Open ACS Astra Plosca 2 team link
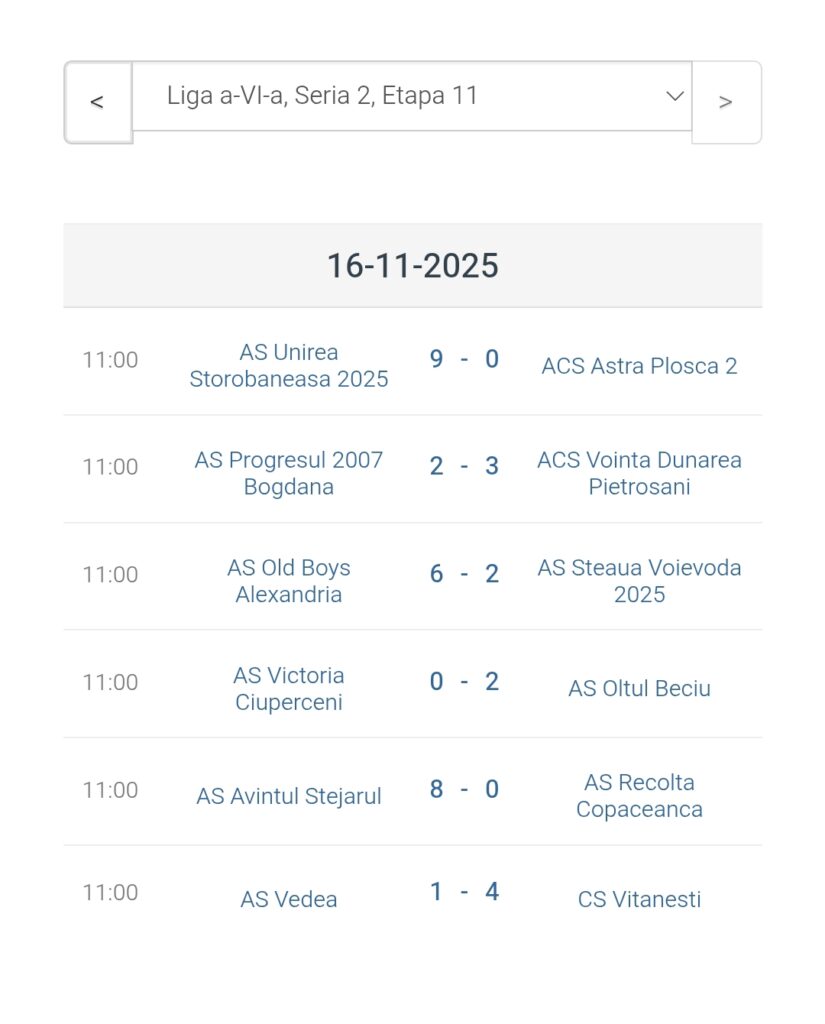825x1024 pixels. tap(639, 366)
